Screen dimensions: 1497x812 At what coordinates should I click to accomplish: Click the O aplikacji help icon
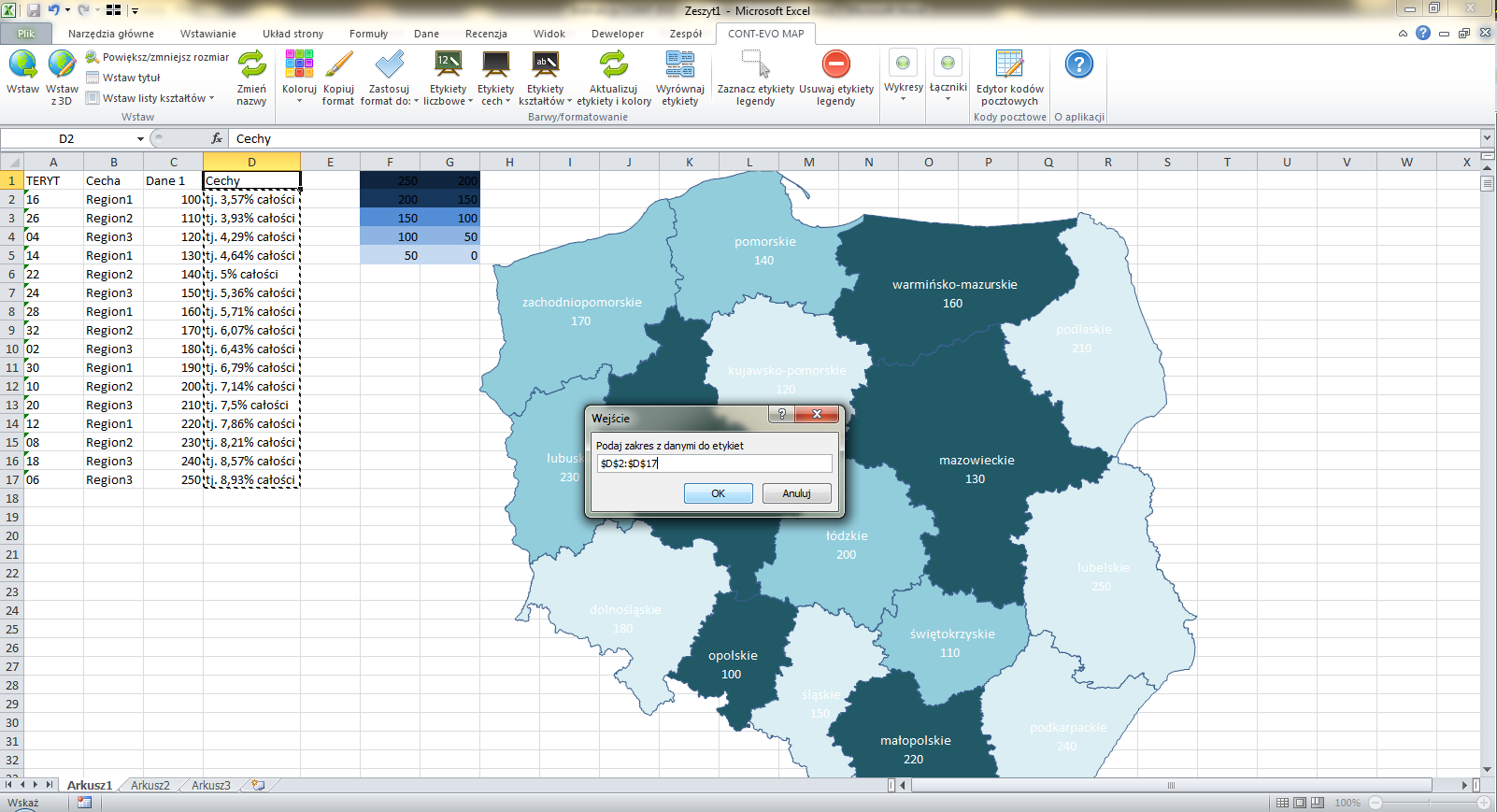pyautogui.click(x=1079, y=64)
